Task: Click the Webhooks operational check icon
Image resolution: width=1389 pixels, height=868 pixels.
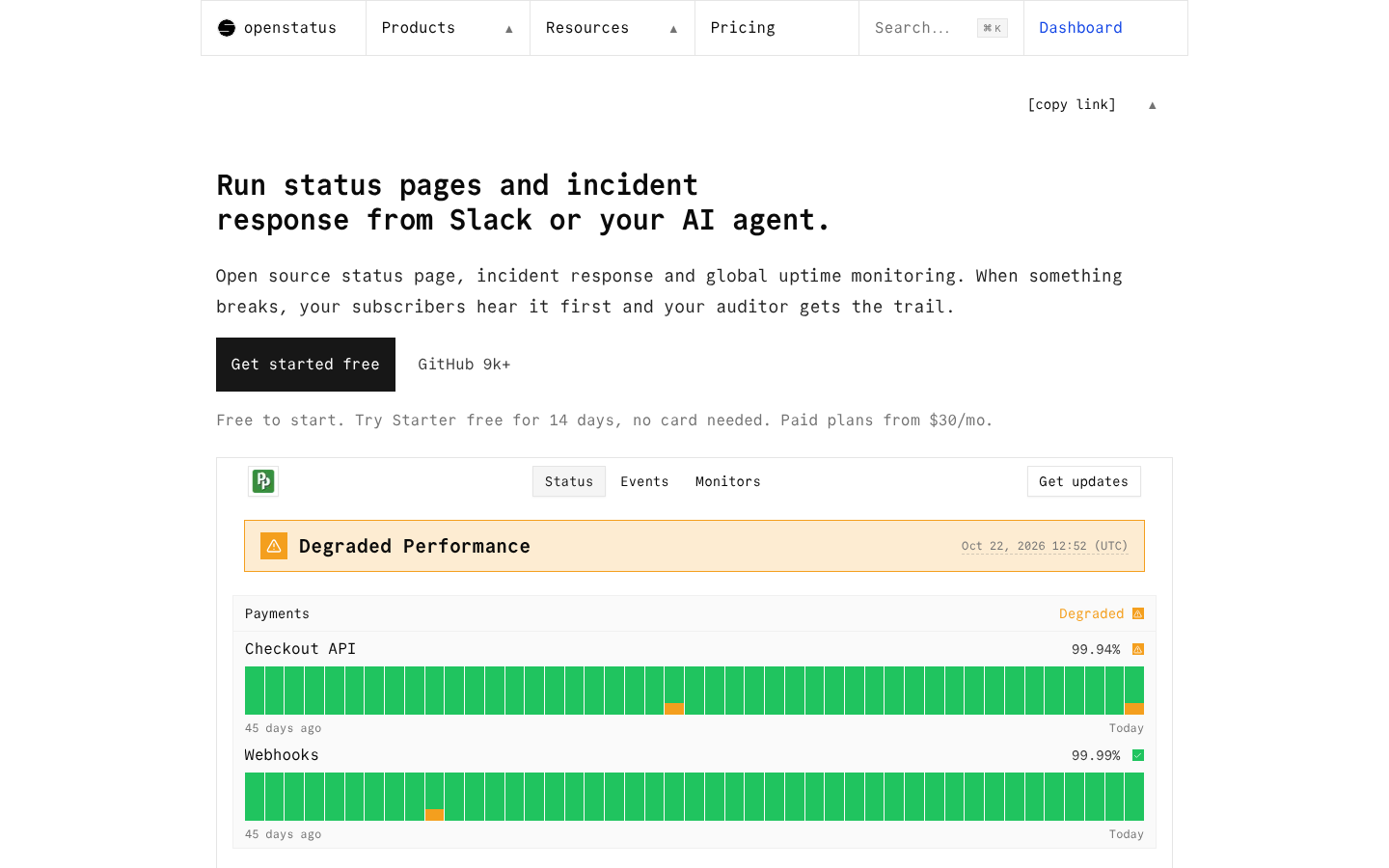Action: click(x=1138, y=755)
